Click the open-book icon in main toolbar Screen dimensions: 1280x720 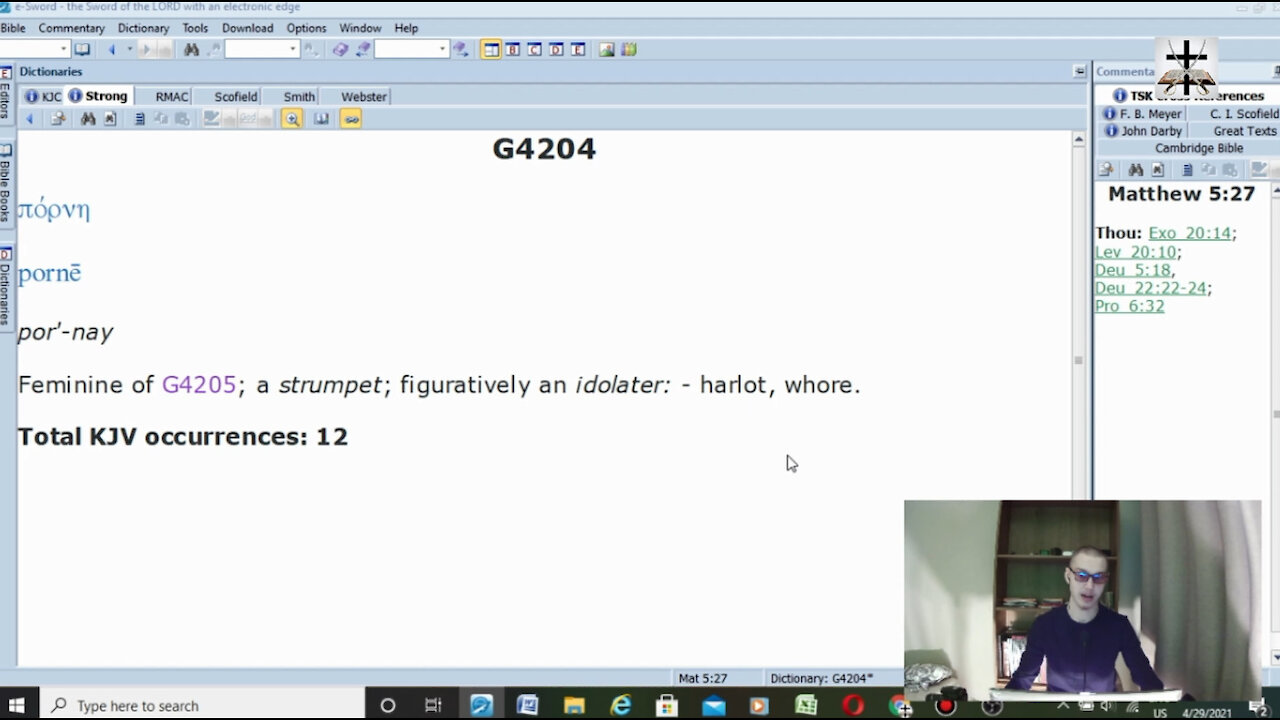pyautogui.click(x=83, y=49)
